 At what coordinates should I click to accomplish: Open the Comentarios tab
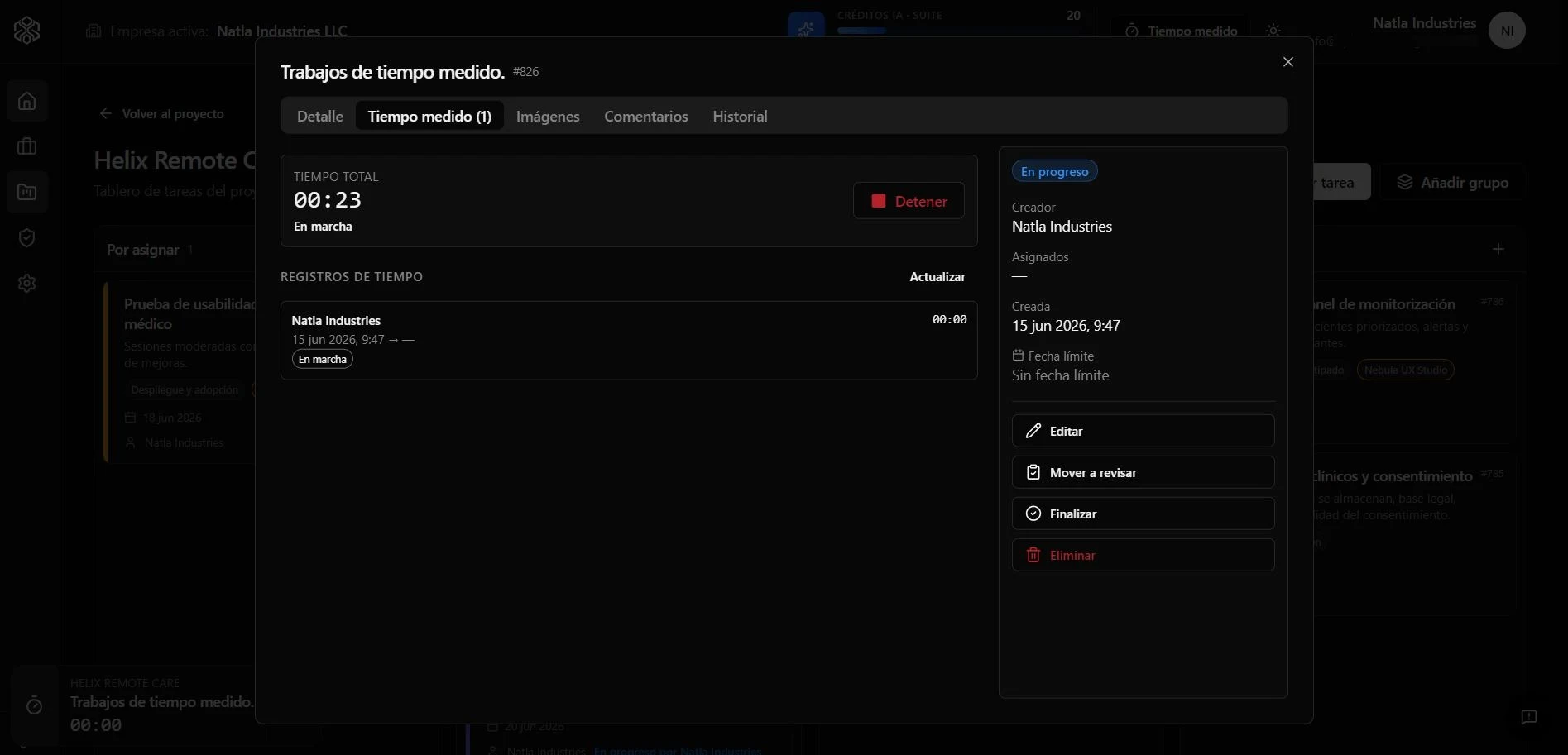645,116
